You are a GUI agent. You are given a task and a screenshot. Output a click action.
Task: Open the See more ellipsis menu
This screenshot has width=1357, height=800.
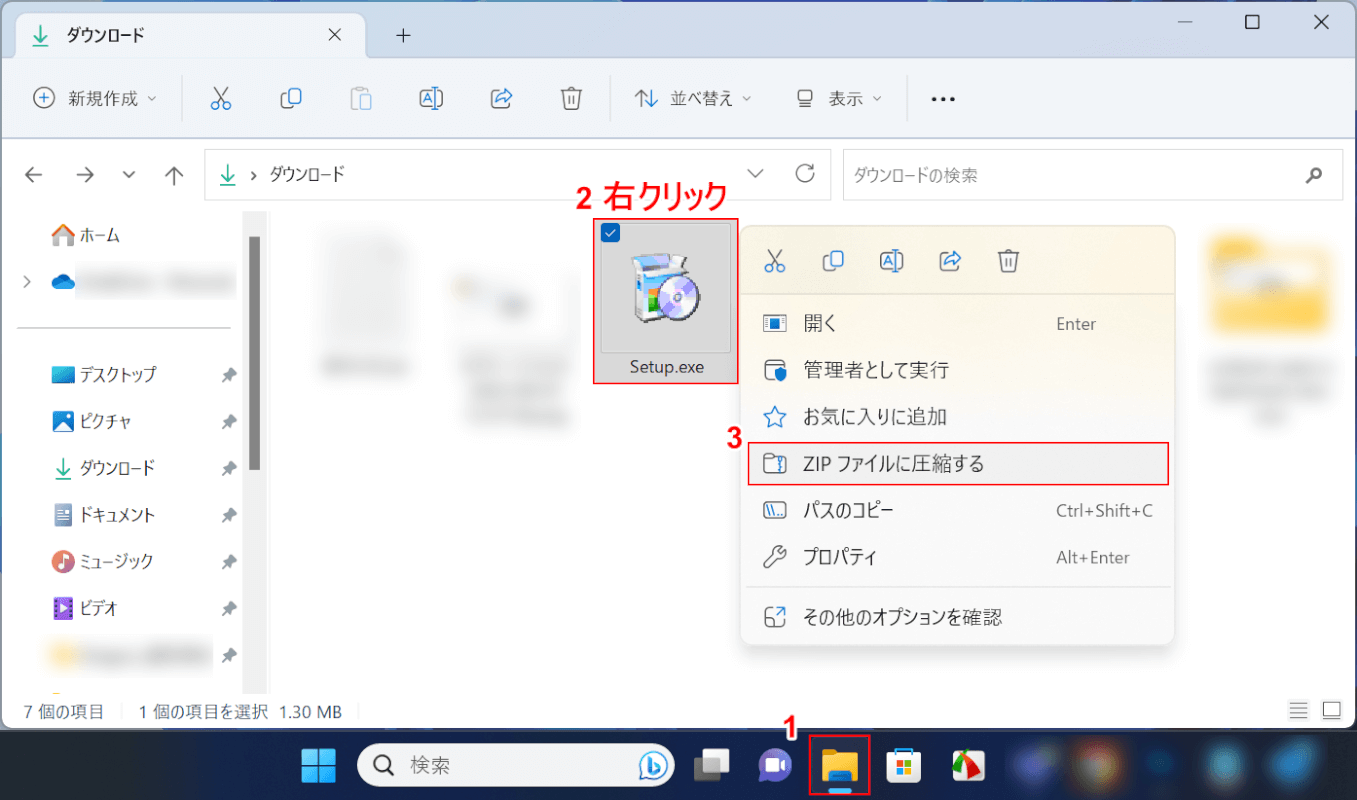[x=941, y=98]
